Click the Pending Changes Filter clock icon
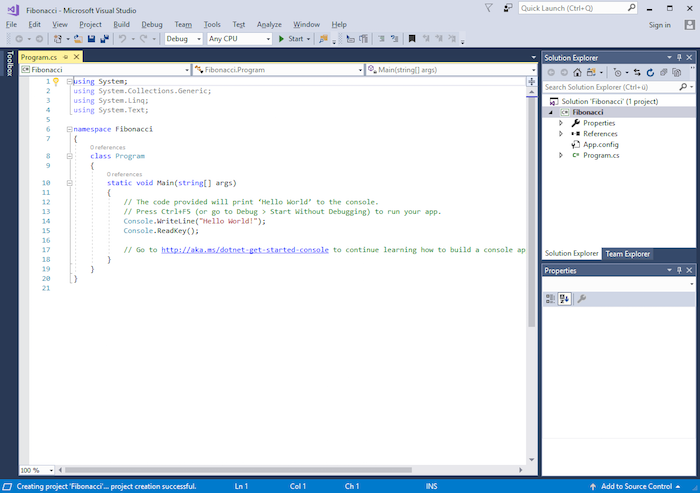This screenshot has height=493, width=700. click(x=617, y=72)
